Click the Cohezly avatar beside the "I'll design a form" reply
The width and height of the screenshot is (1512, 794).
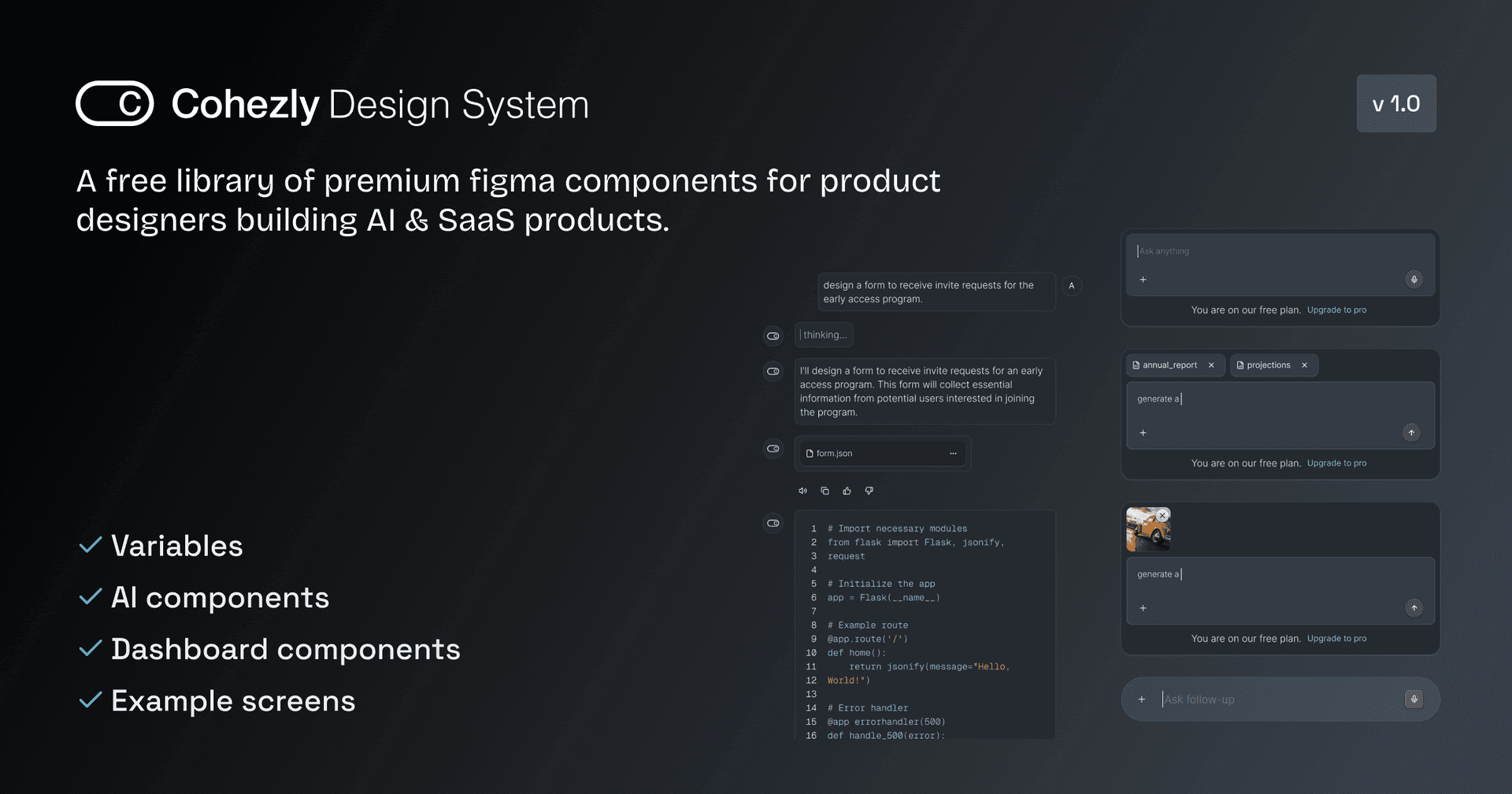773,371
